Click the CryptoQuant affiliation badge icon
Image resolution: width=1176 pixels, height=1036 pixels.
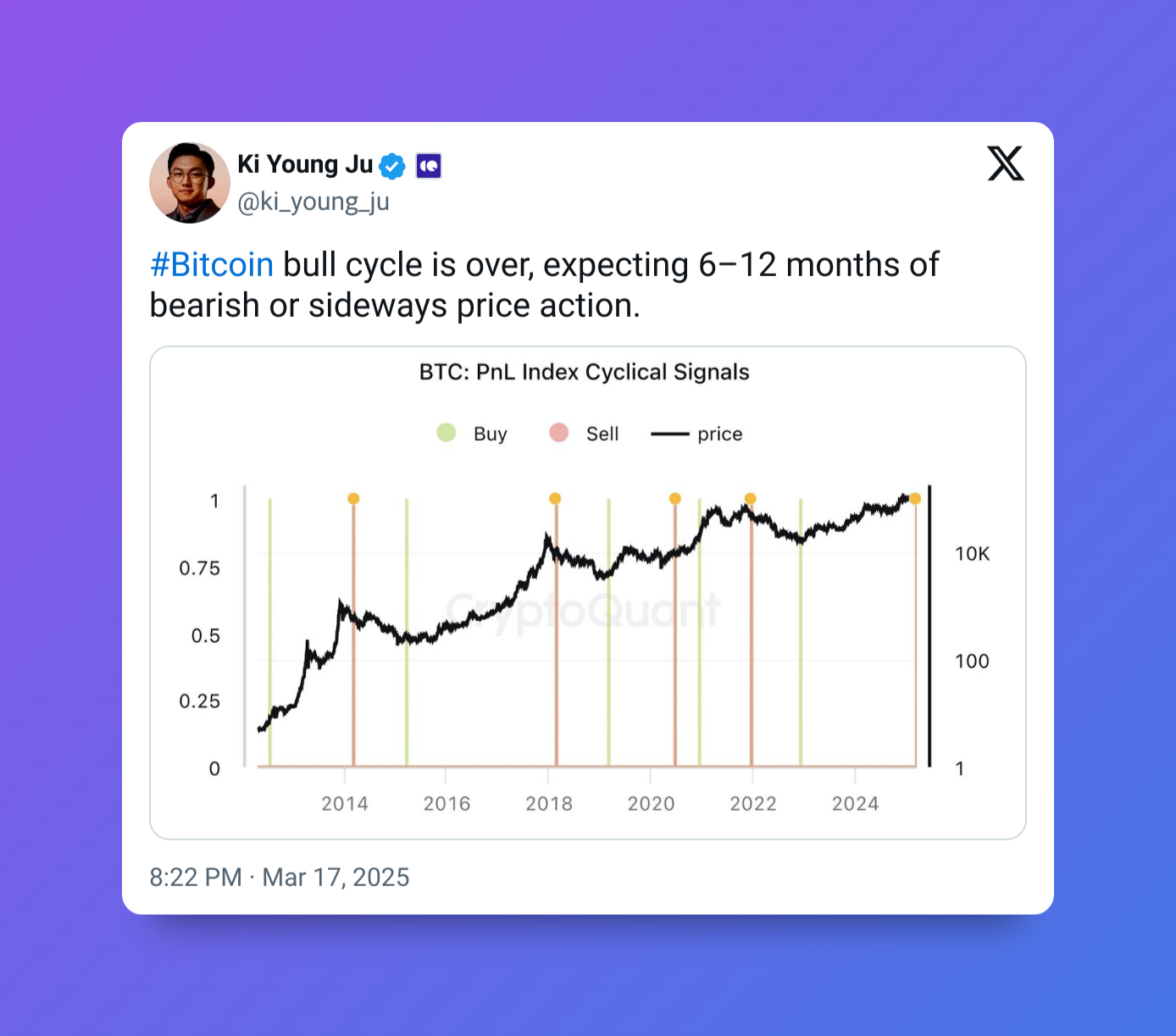point(429,166)
